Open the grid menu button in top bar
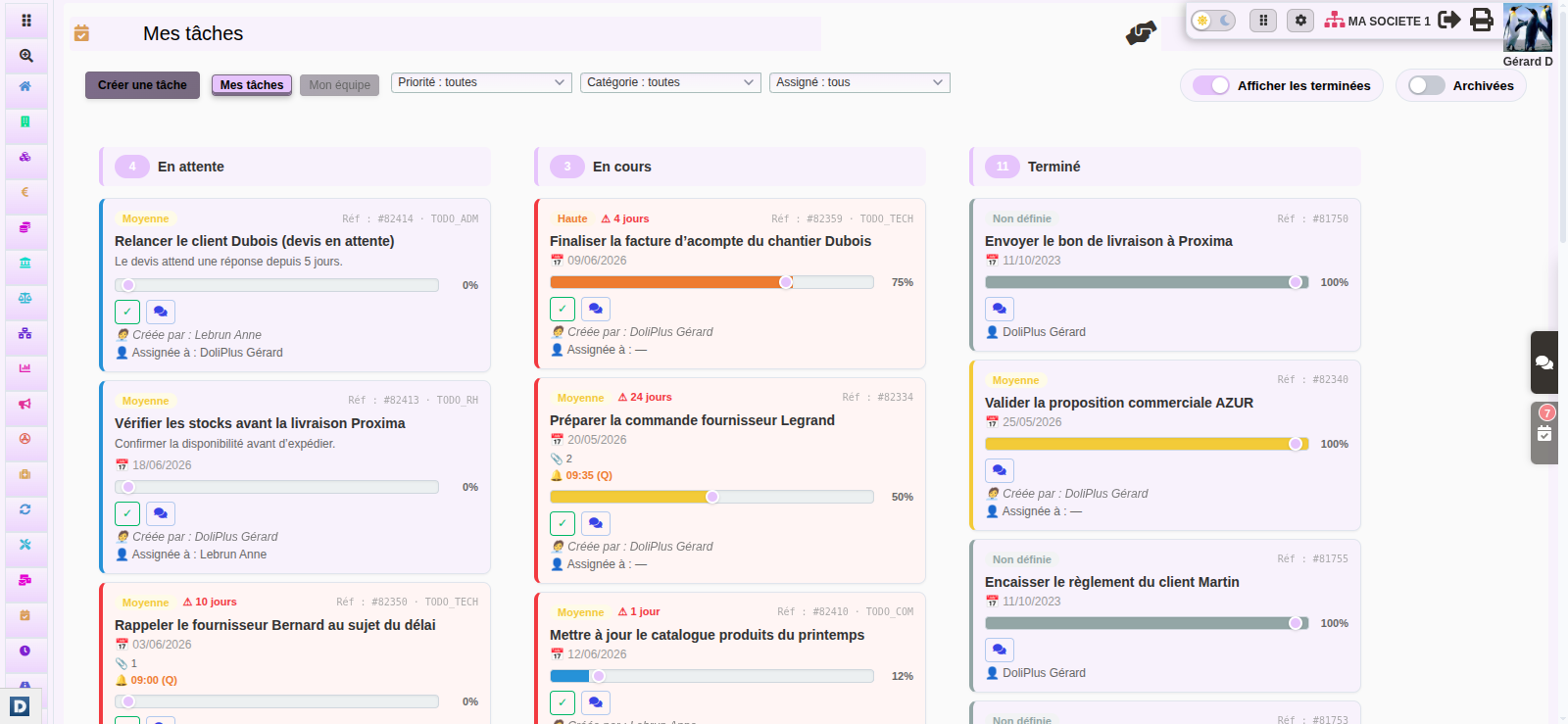The width and height of the screenshot is (1568, 724). pos(1263,21)
